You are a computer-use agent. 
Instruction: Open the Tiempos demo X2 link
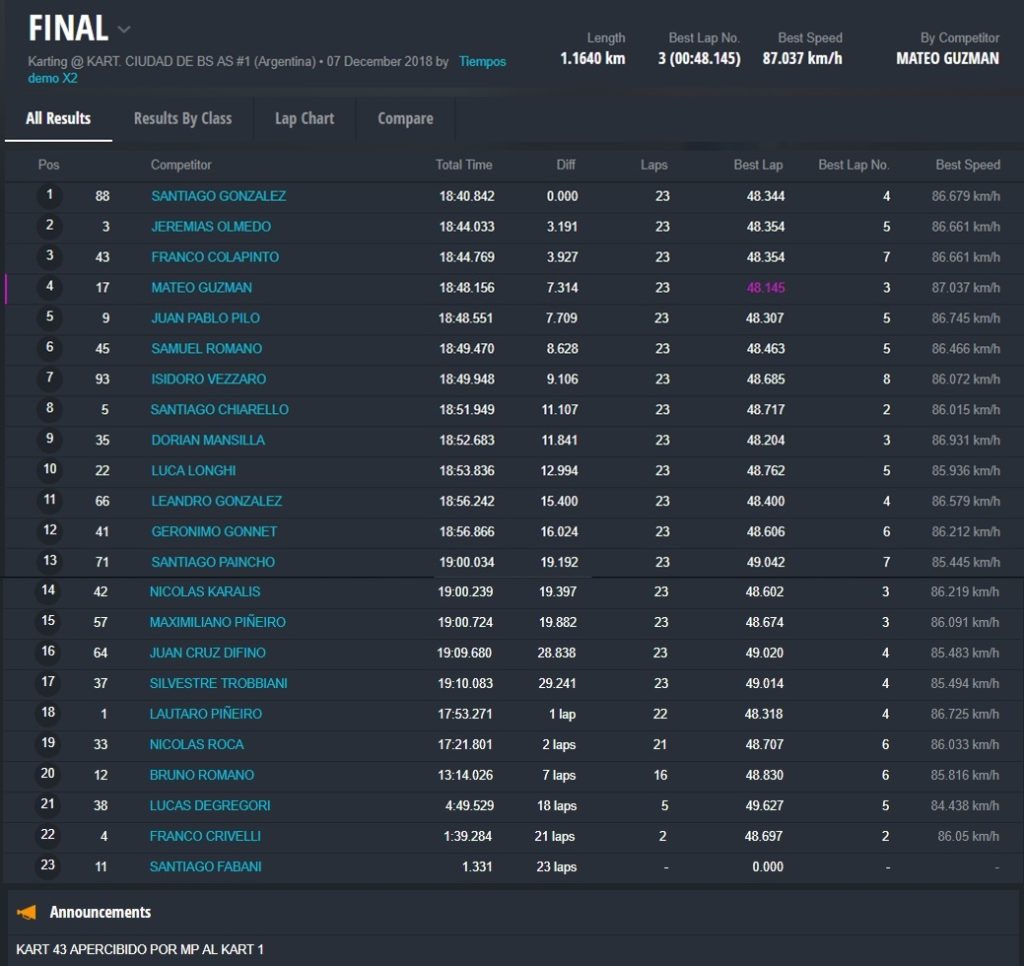[482, 62]
